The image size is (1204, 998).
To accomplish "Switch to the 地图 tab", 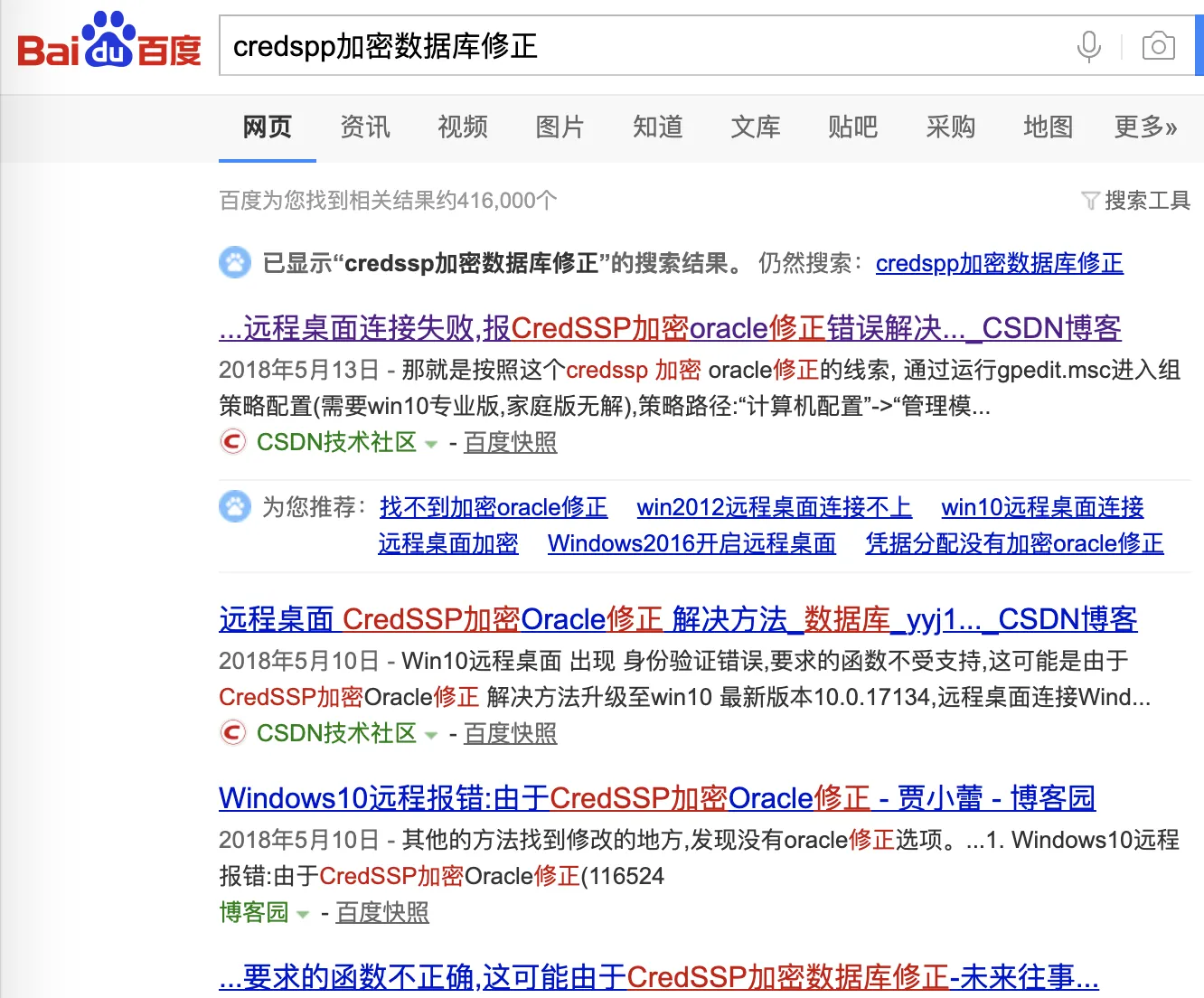I will click(x=1049, y=127).
